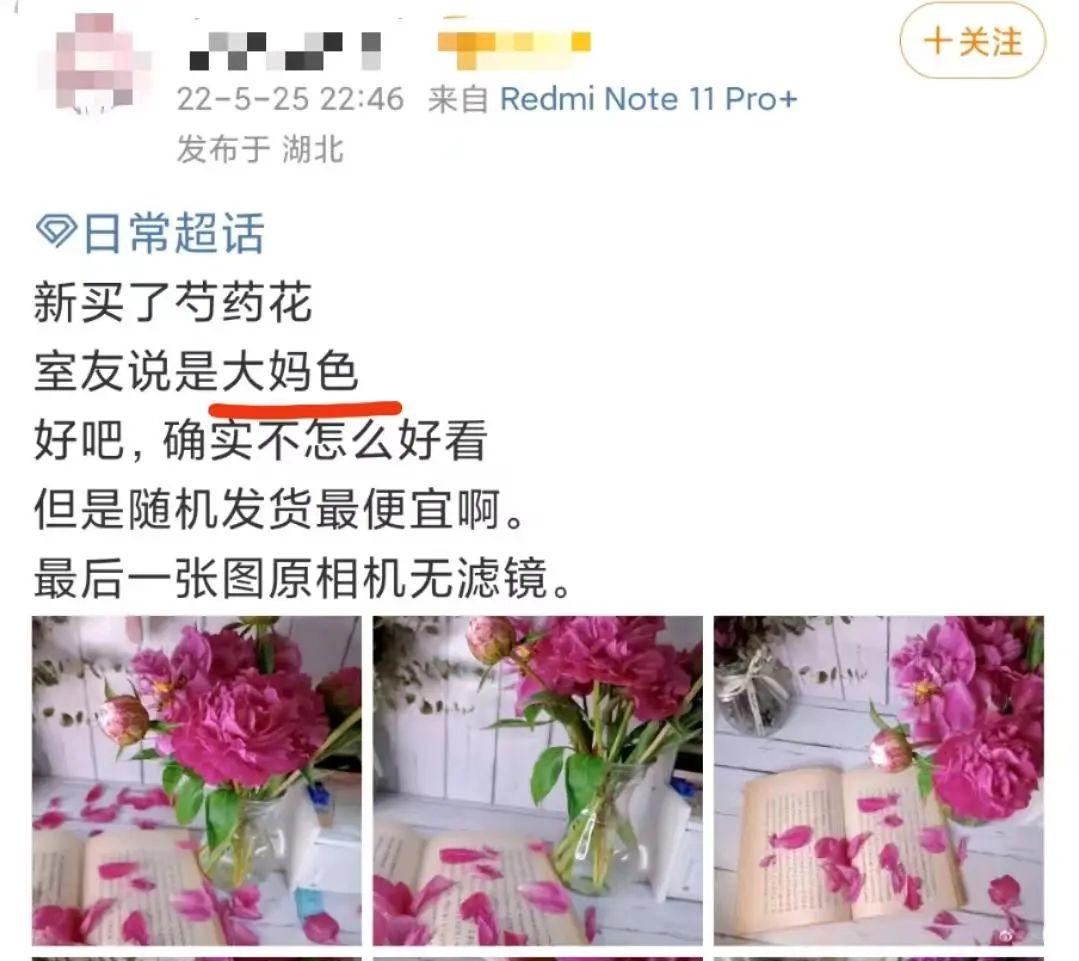Tap the underlined 大妈色 text
The height and width of the screenshot is (961, 1079).
[290, 371]
